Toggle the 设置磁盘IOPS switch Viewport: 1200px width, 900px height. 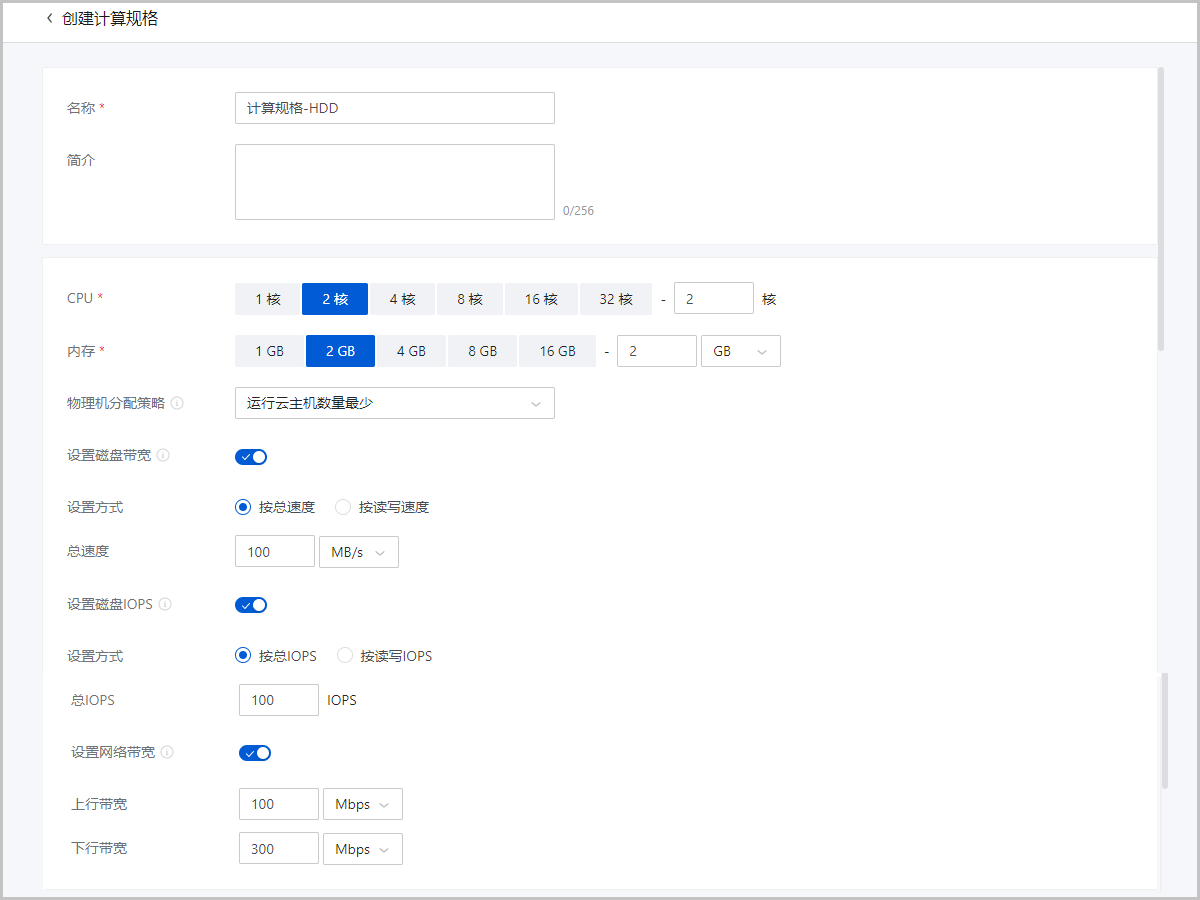[x=251, y=605]
